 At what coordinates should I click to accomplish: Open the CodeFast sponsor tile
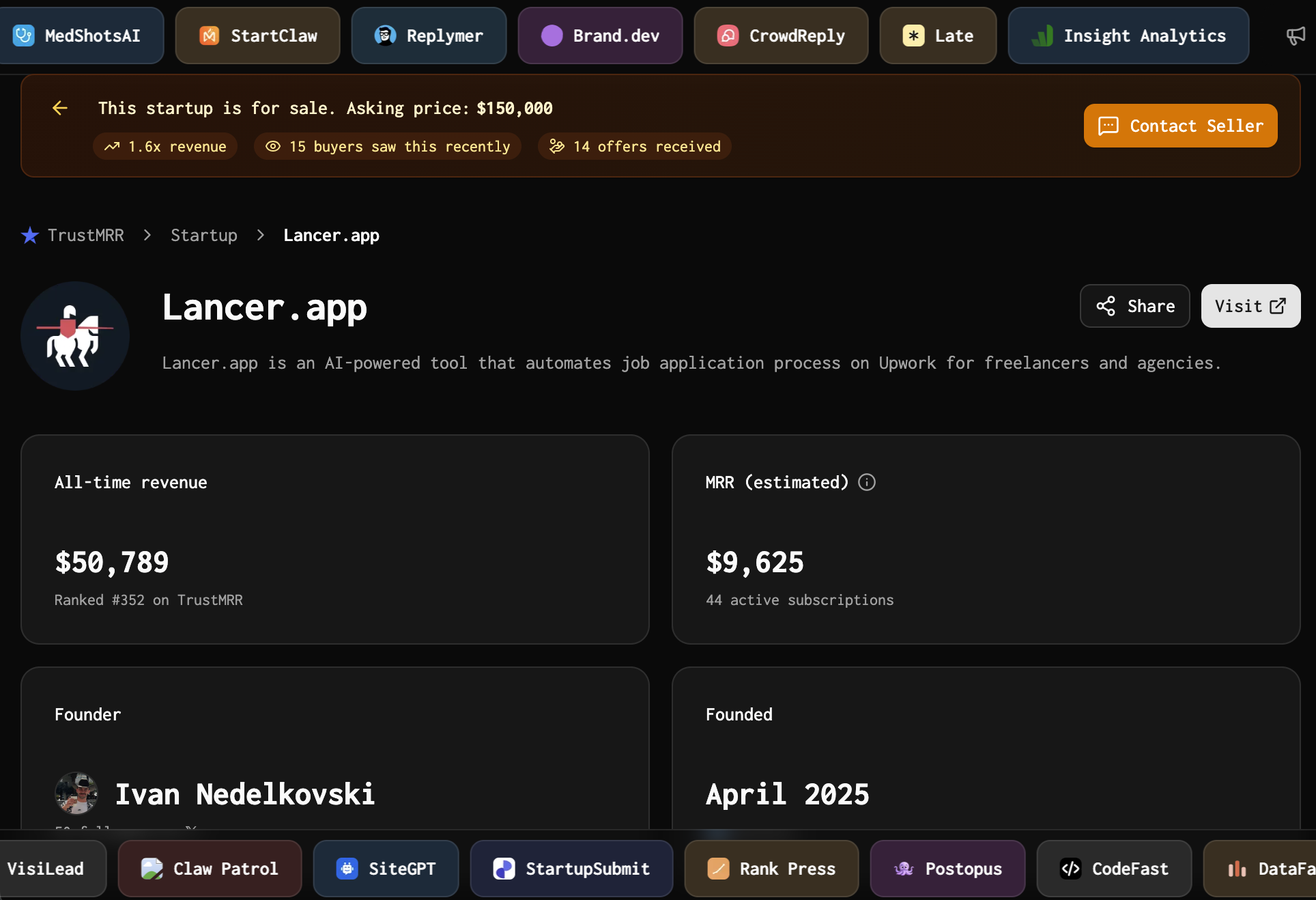pos(1114,869)
